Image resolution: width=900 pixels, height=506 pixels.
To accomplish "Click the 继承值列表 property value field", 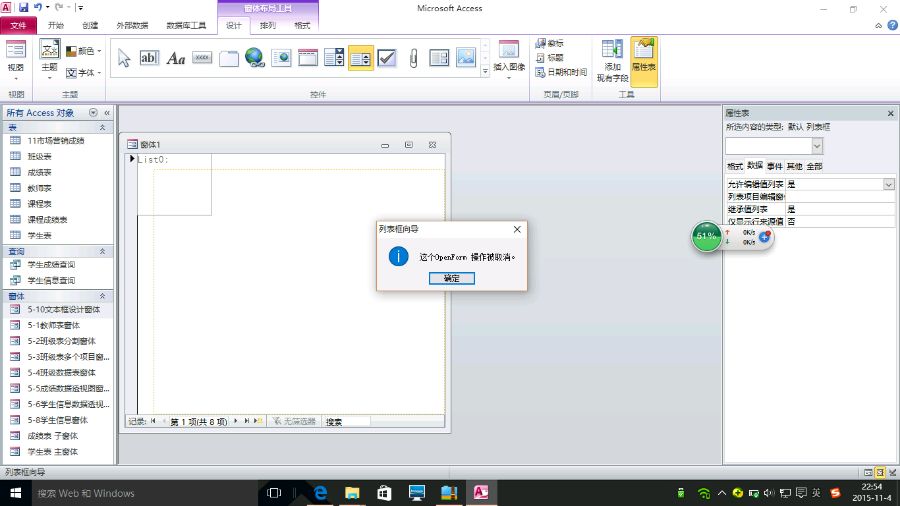I will coord(840,209).
